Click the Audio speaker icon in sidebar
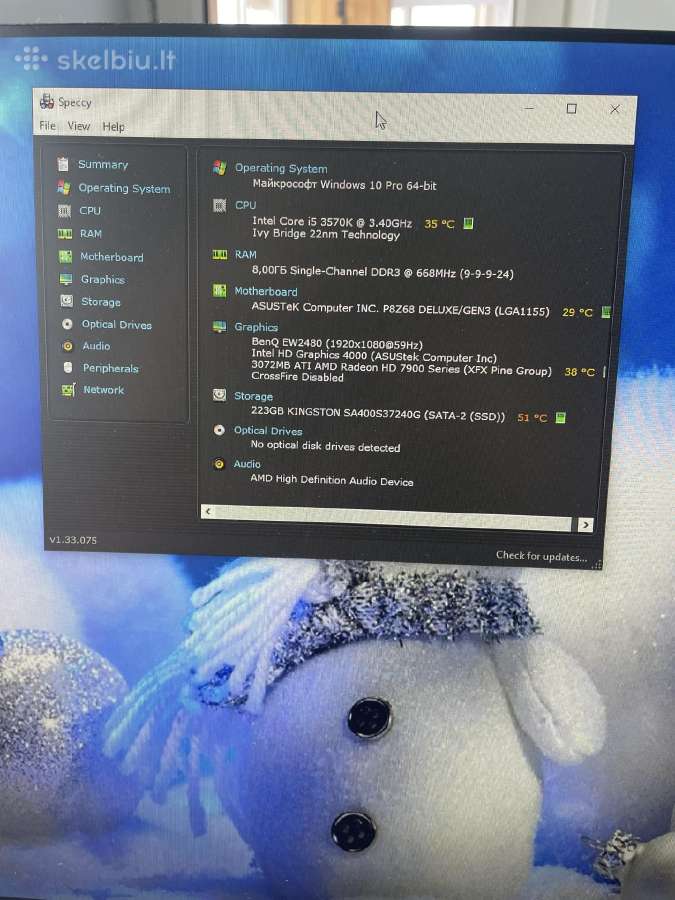The width and height of the screenshot is (675, 900). (68, 346)
